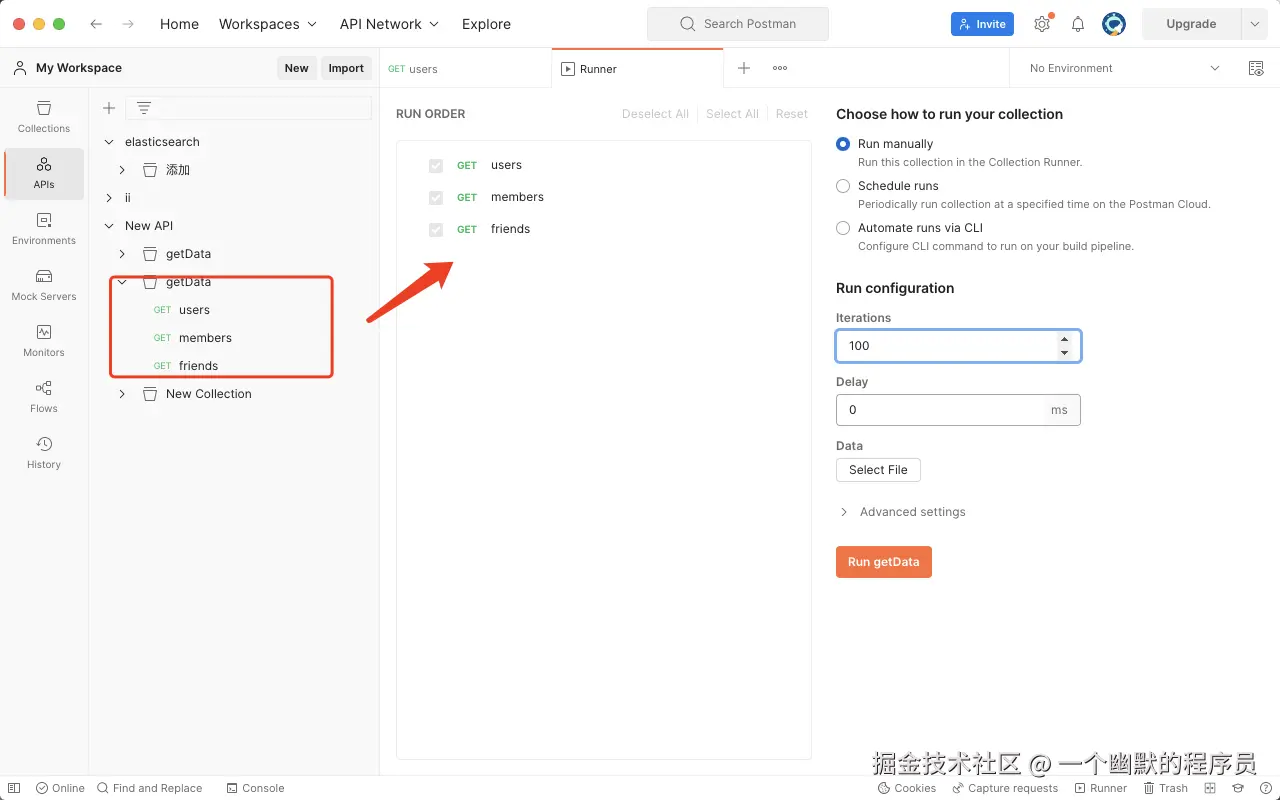Open Runner from the status bar

(1101, 788)
